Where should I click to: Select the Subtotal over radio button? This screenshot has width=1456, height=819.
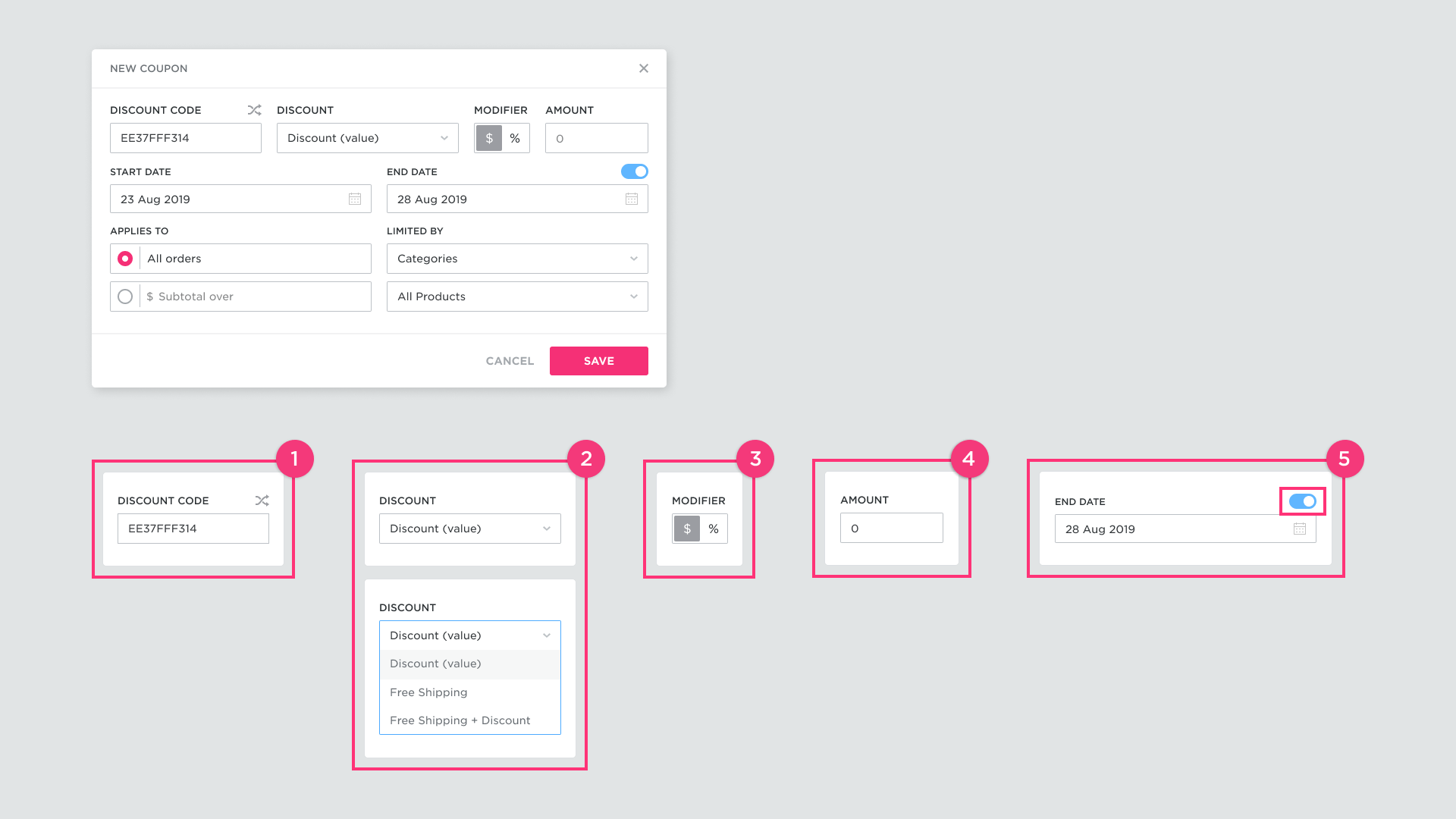point(125,297)
